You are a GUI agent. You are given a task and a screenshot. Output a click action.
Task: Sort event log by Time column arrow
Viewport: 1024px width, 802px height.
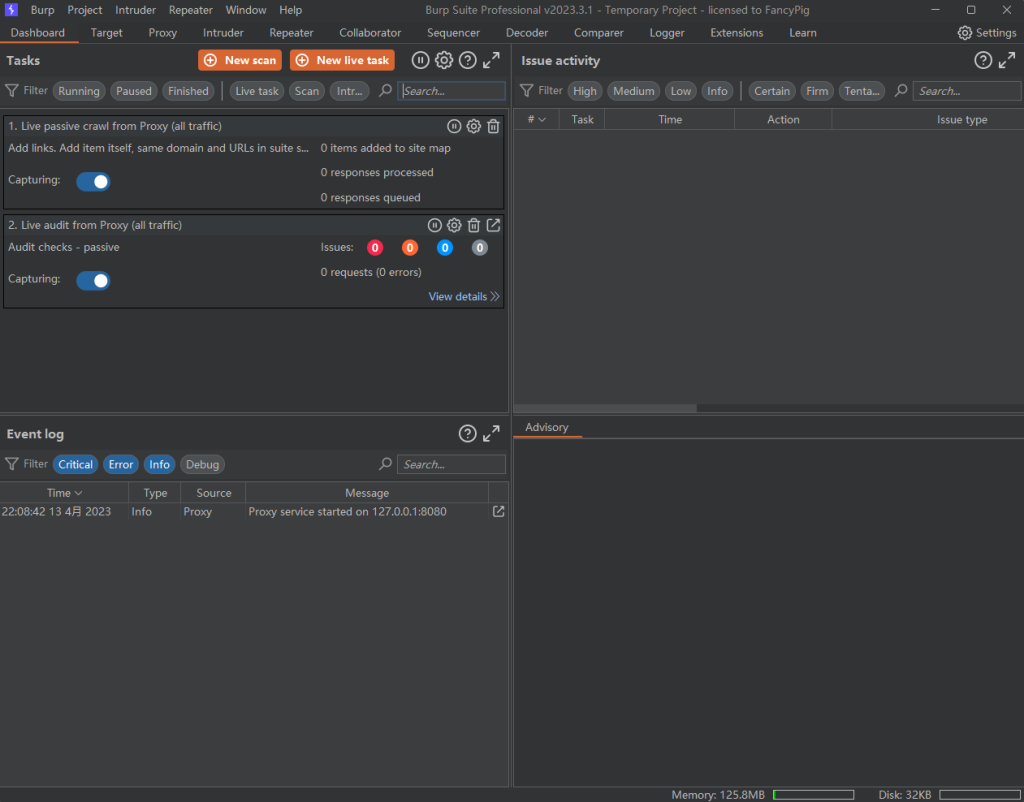(x=78, y=493)
